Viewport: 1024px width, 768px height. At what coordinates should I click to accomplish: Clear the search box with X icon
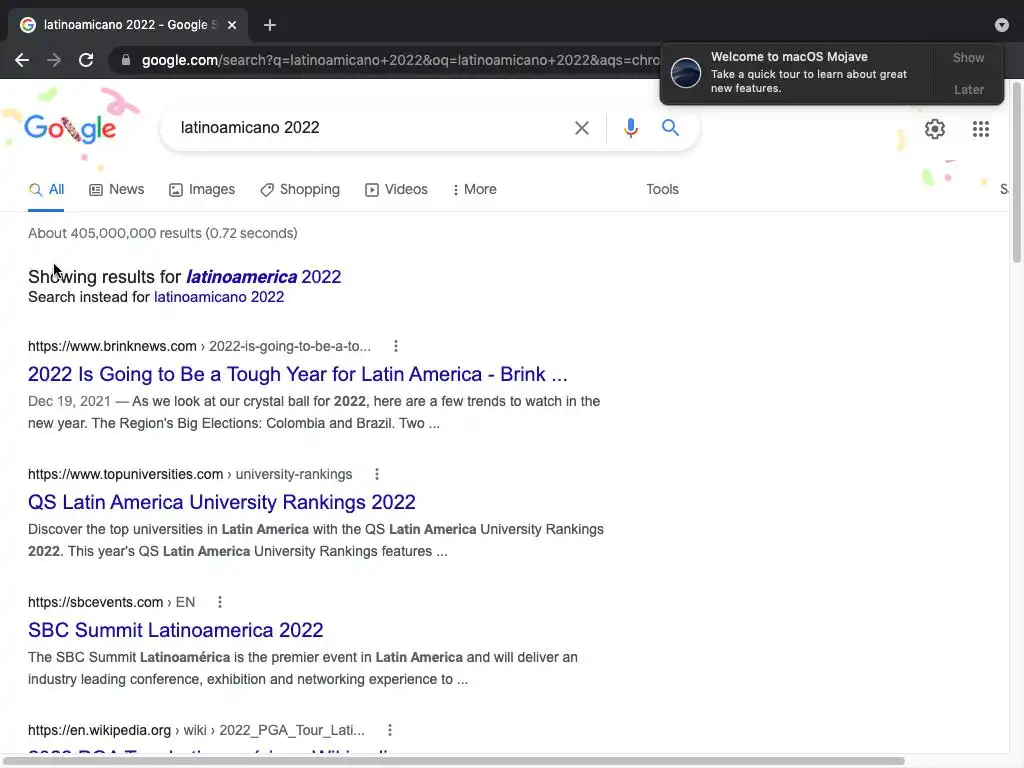(581, 128)
